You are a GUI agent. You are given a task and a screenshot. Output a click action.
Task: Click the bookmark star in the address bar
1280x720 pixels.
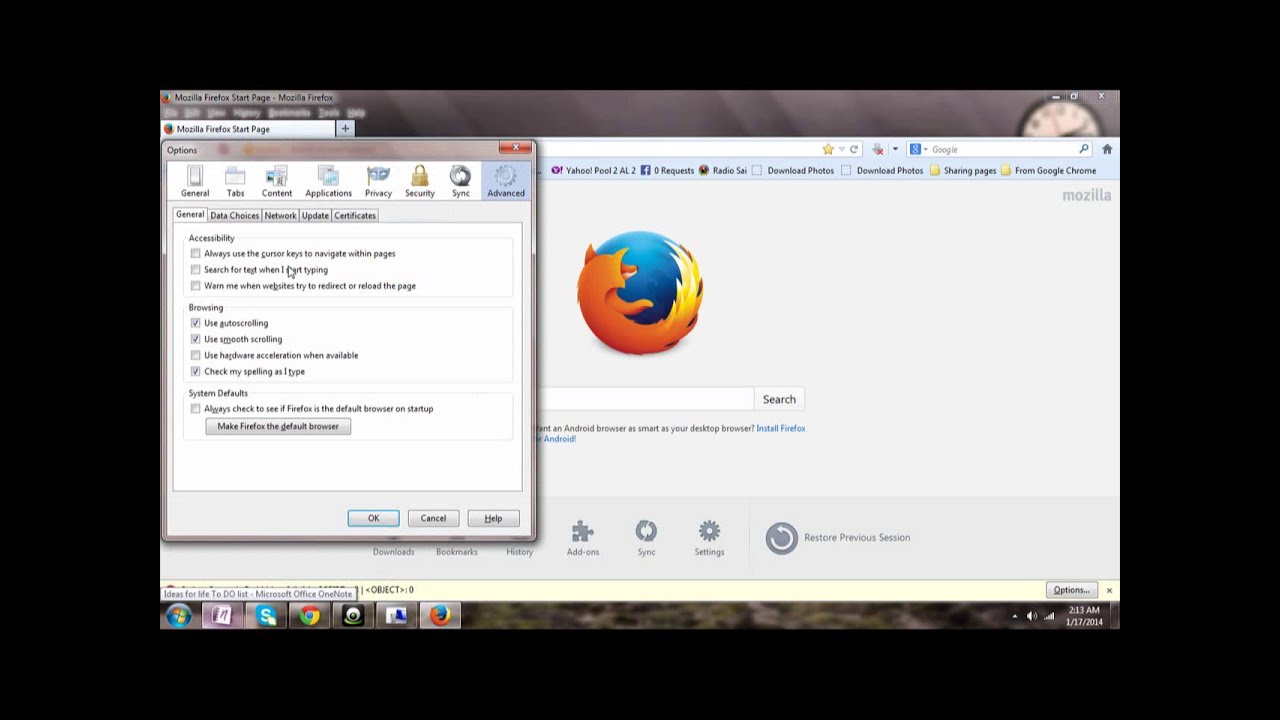(828, 149)
